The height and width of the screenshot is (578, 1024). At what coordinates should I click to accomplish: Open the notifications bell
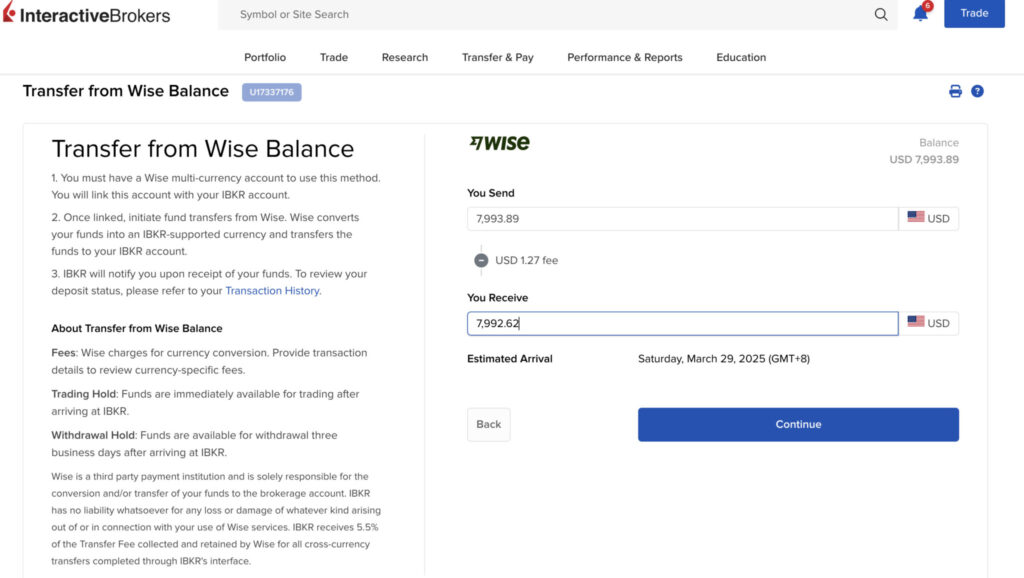920,14
